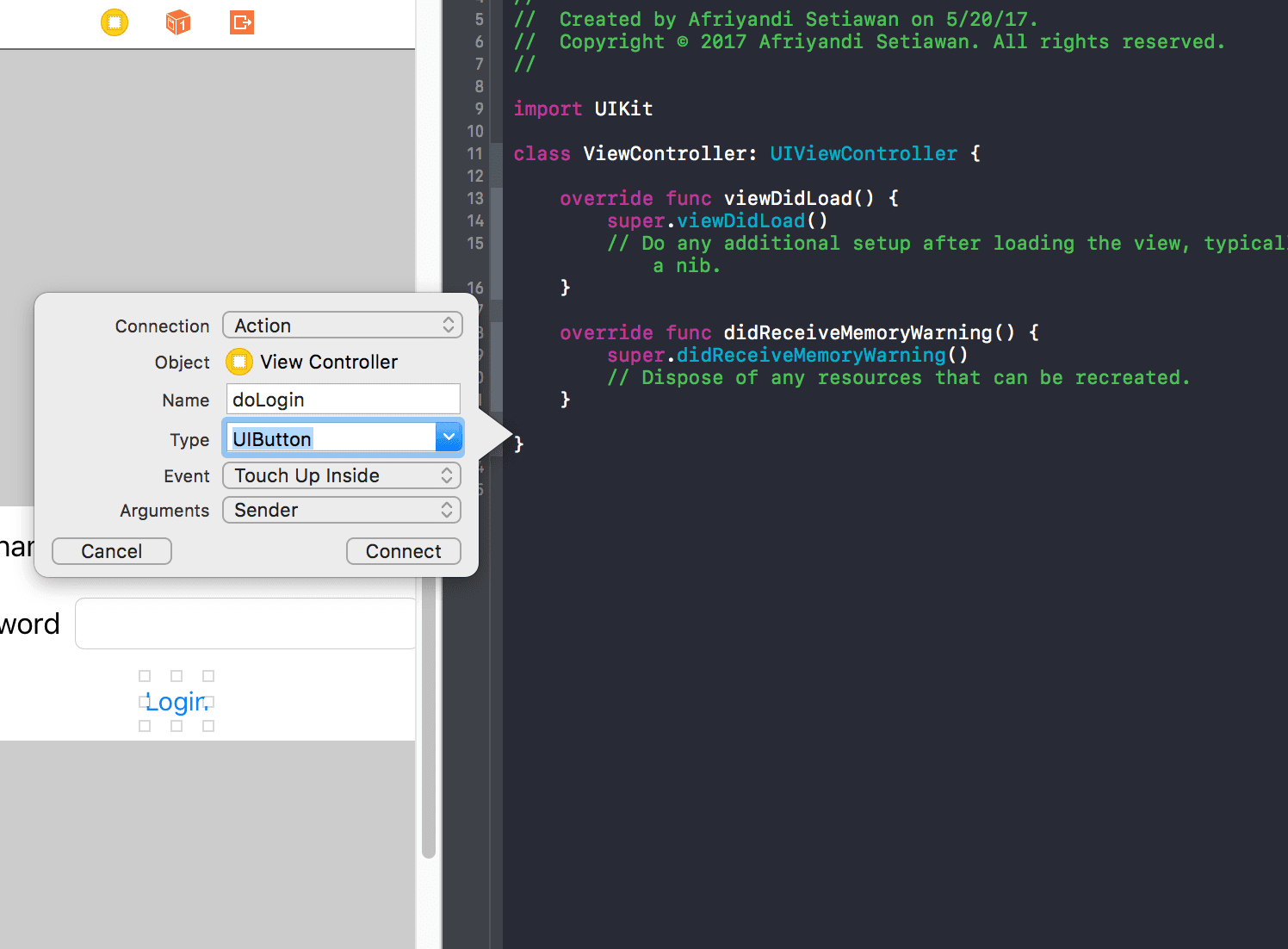Expand the Type combo box arrow
Image resolution: width=1288 pixels, height=949 pixels.
click(449, 437)
